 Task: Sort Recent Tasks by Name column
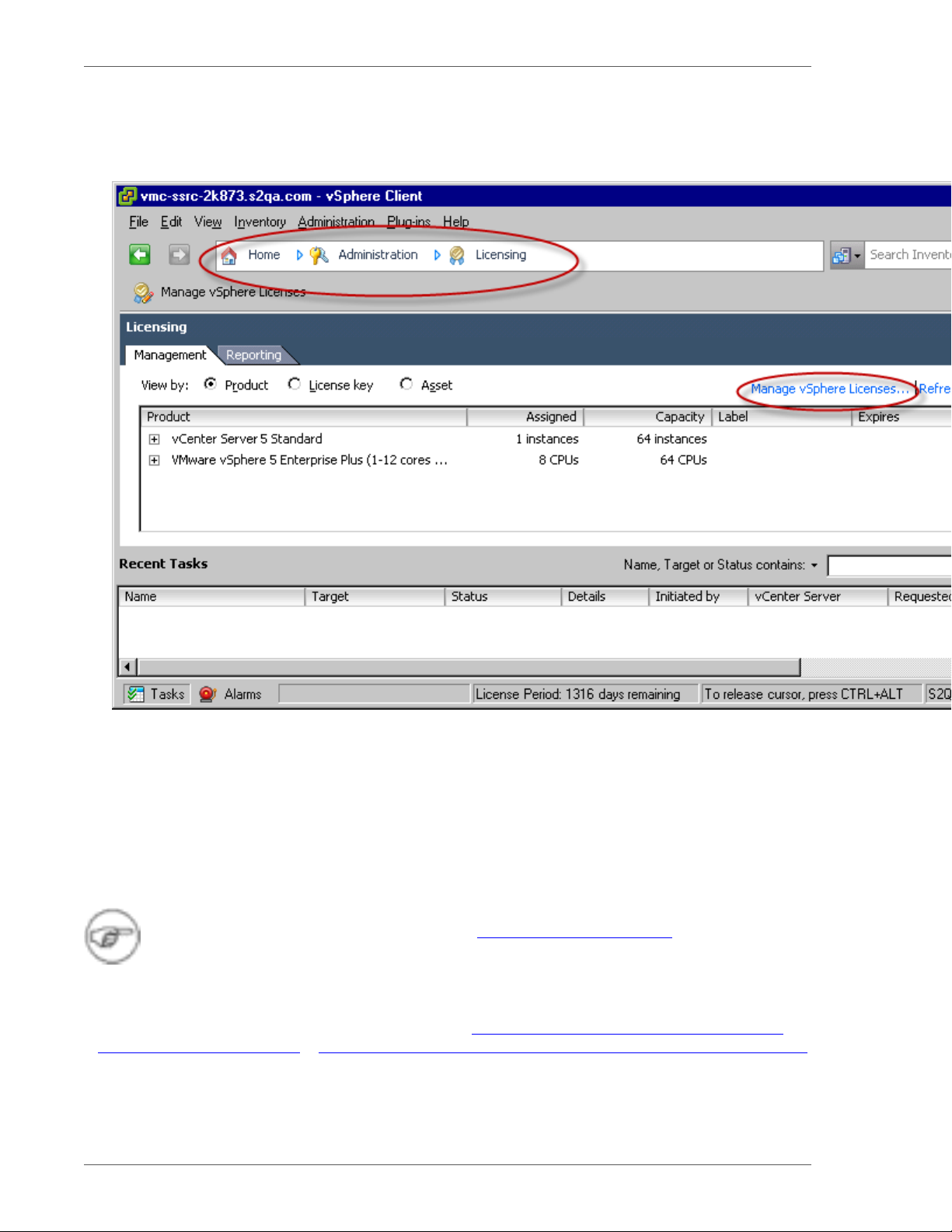[x=211, y=597]
